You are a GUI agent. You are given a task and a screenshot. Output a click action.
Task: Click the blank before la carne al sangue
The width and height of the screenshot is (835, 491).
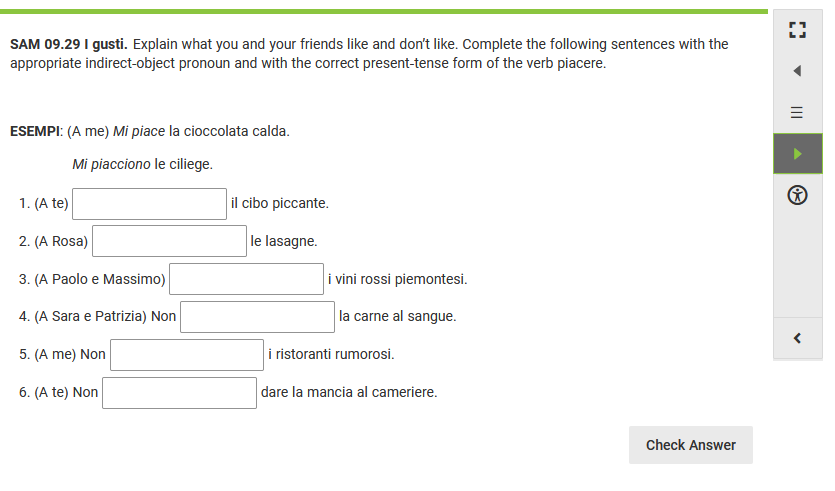tap(258, 317)
